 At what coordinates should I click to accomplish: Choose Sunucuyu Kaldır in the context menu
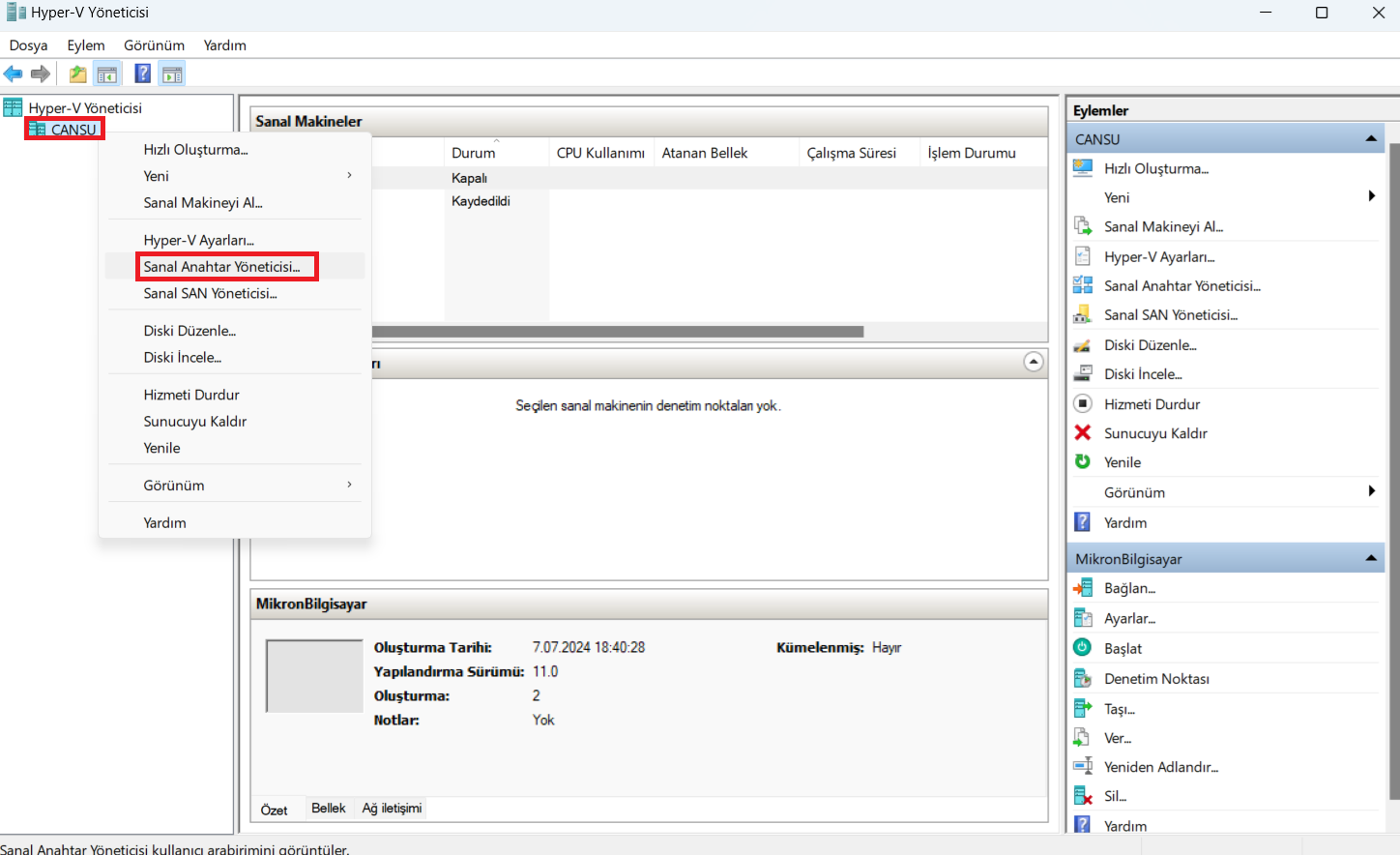pyautogui.click(x=235, y=421)
